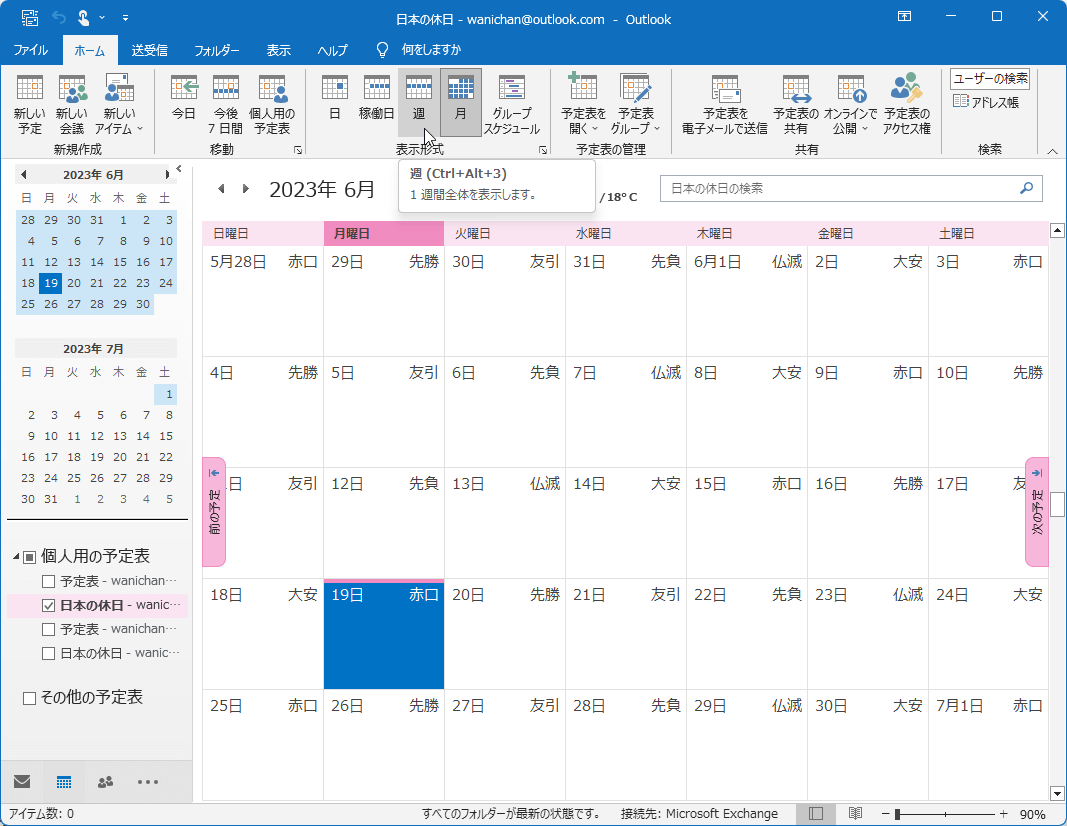Uncheck the highlighted 日本の休日 calendar checkbox
The width and height of the screenshot is (1067, 826).
[48, 606]
